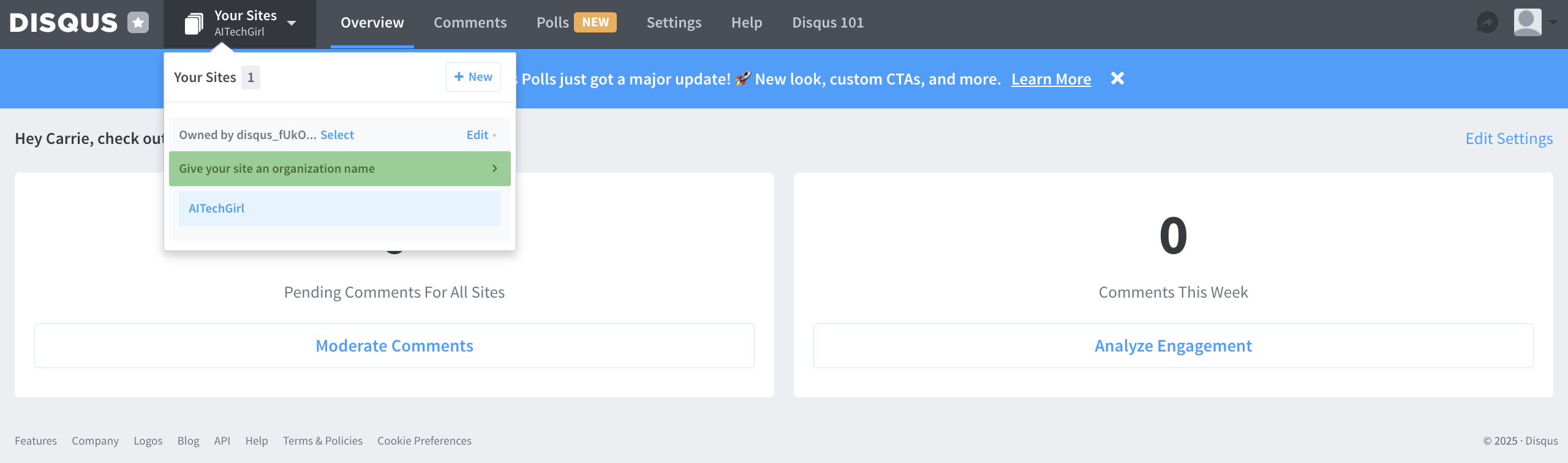Click the rocket emoji in the banner
The image size is (1568, 463).
(x=743, y=79)
